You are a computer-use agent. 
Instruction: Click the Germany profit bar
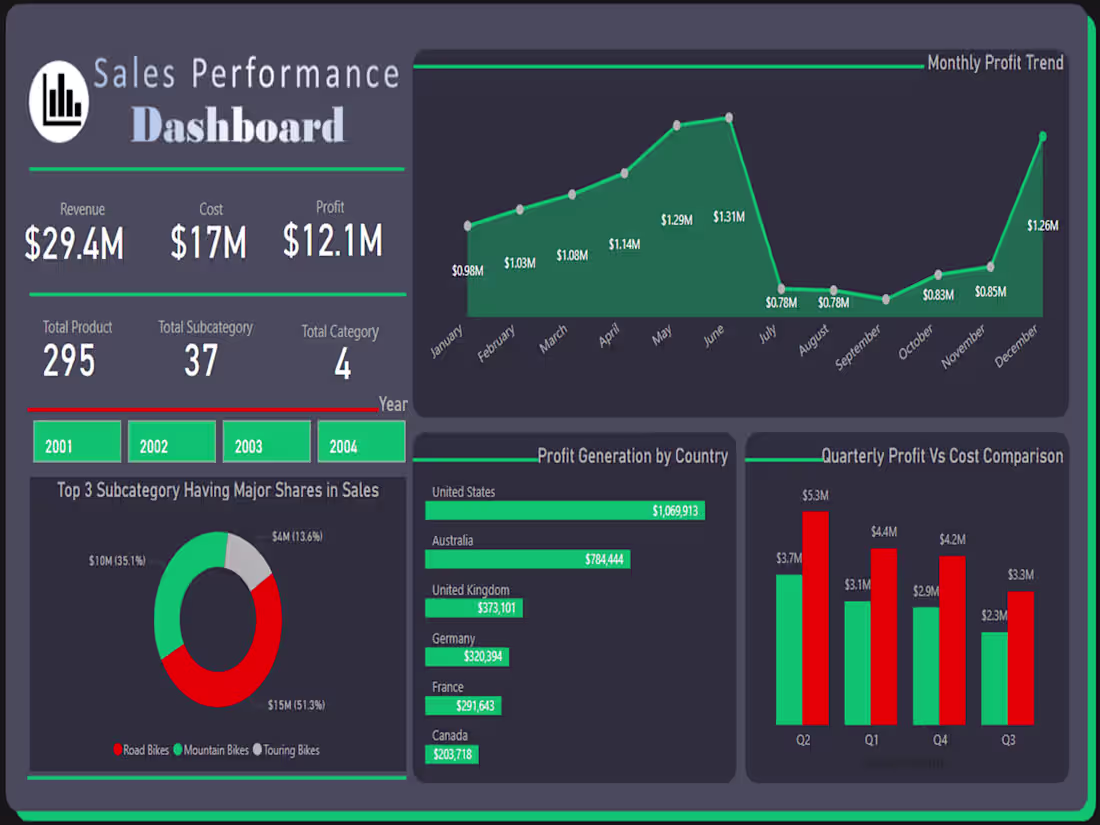pyautogui.click(x=467, y=657)
